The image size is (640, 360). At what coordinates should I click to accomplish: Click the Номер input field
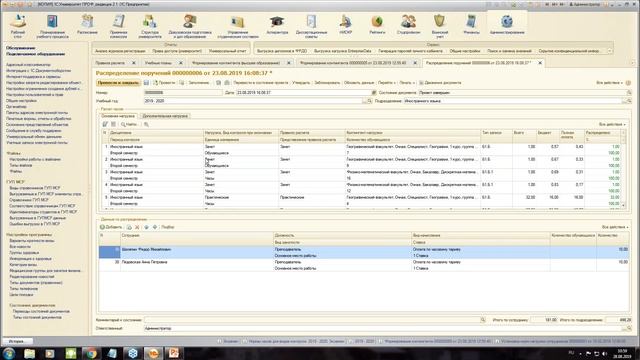click(183, 93)
